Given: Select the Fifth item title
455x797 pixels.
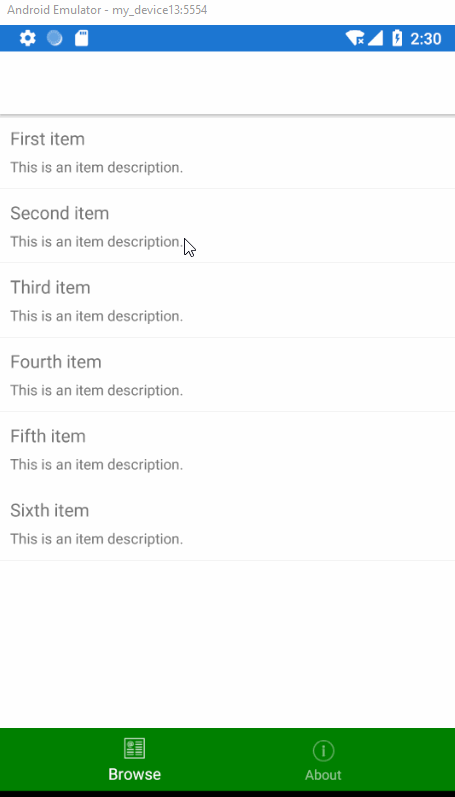Looking at the screenshot, I should (x=48, y=436).
